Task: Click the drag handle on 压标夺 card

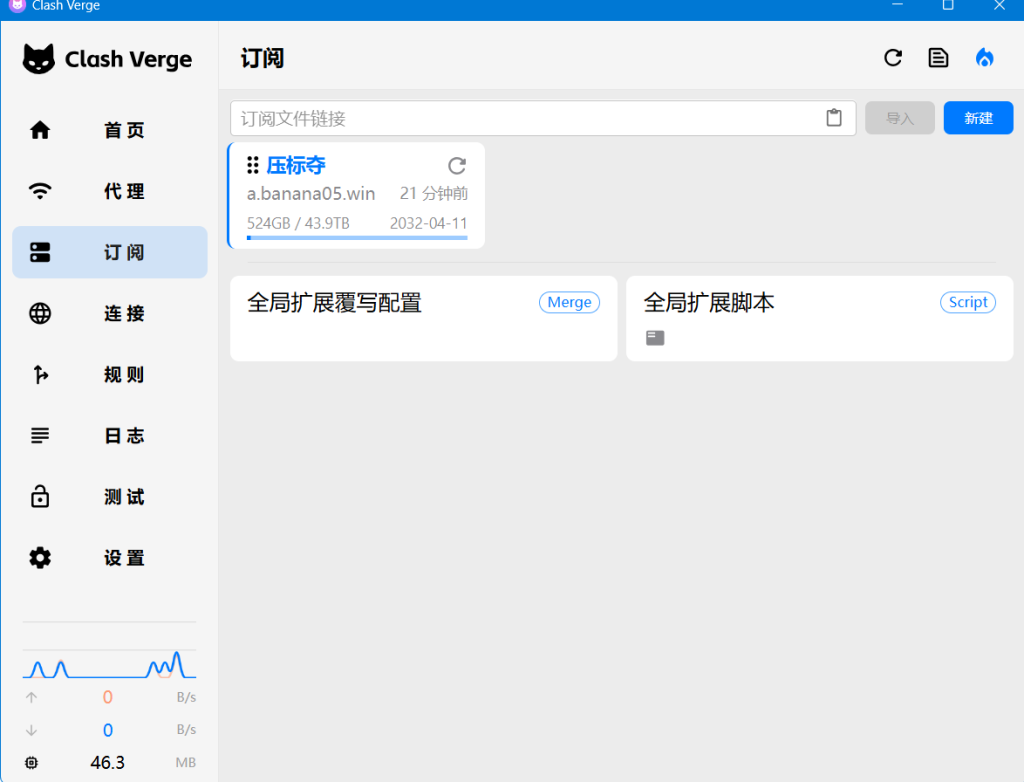Action: click(x=253, y=165)
